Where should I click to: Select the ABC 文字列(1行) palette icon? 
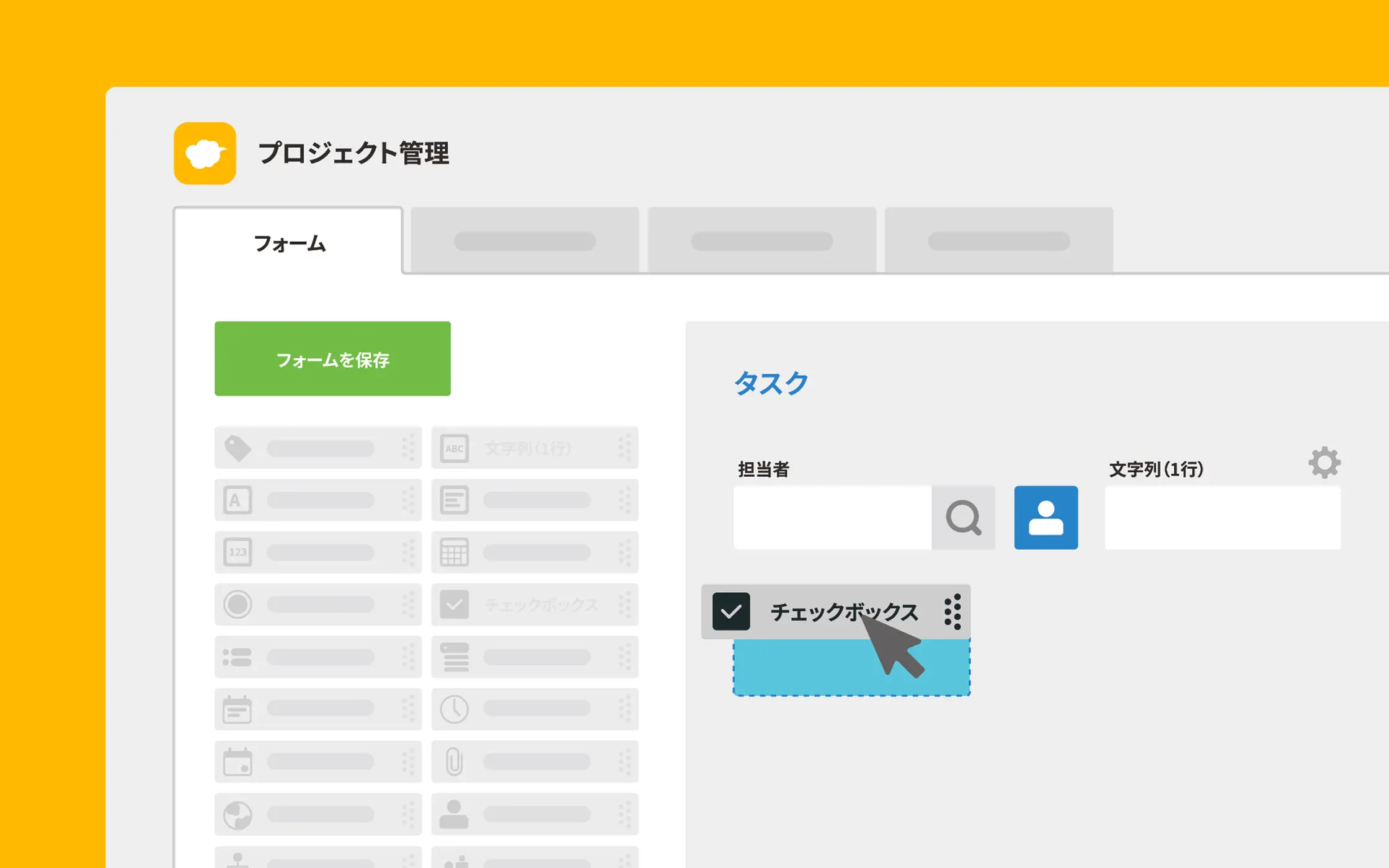454,448
